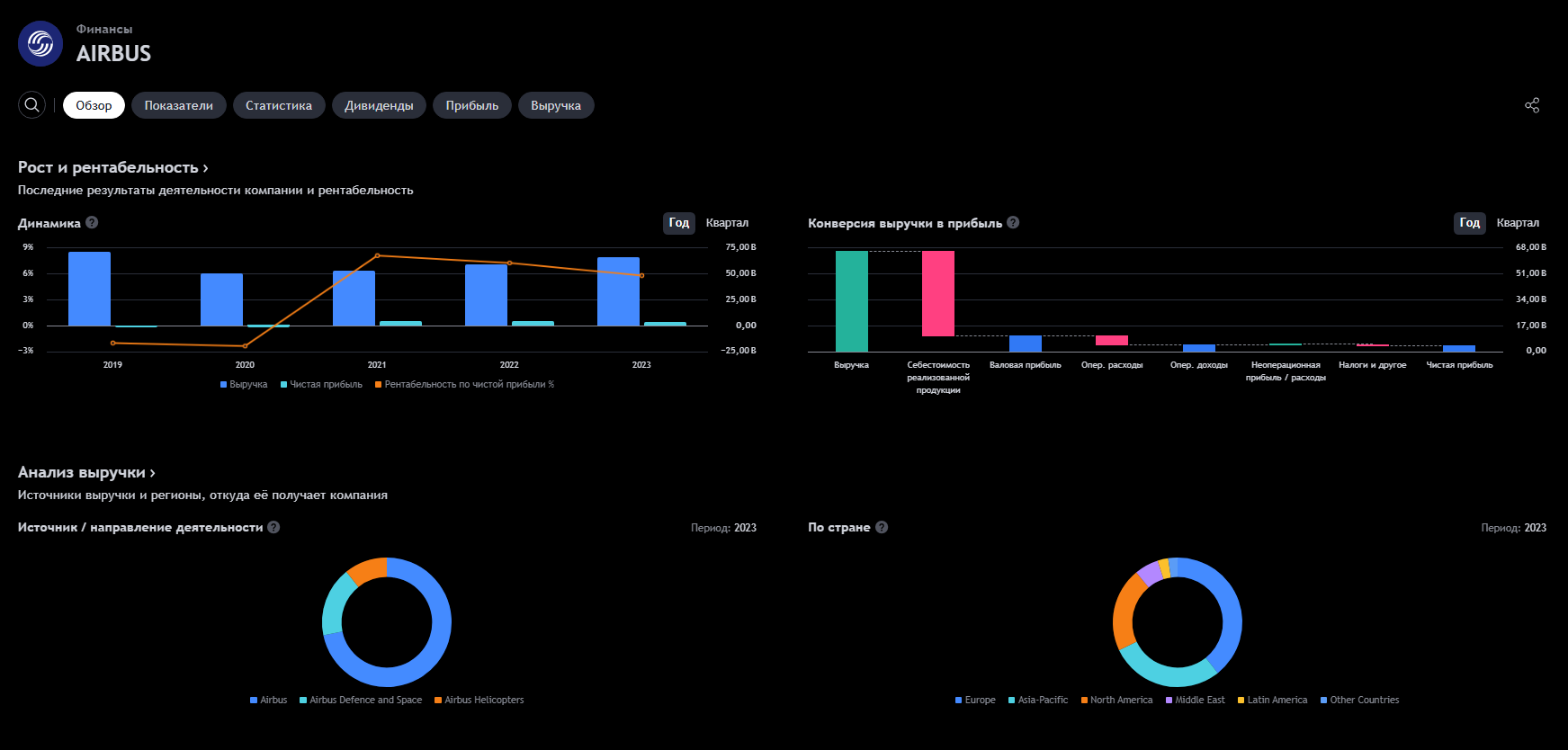1568x750 pixels.
Task: Open the Статистика tab
Action: pyautogui.click(x=279, y=105)
